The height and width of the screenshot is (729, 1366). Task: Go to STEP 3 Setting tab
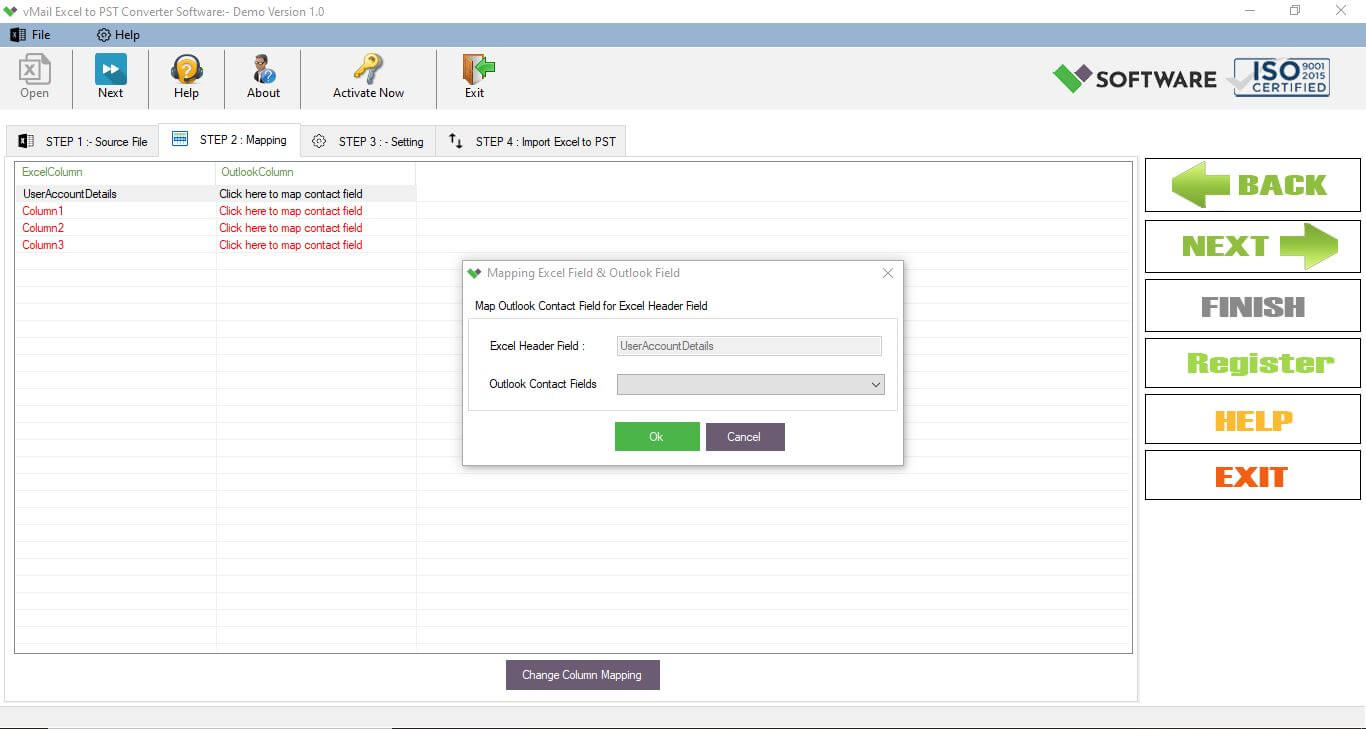coord(368,141)
